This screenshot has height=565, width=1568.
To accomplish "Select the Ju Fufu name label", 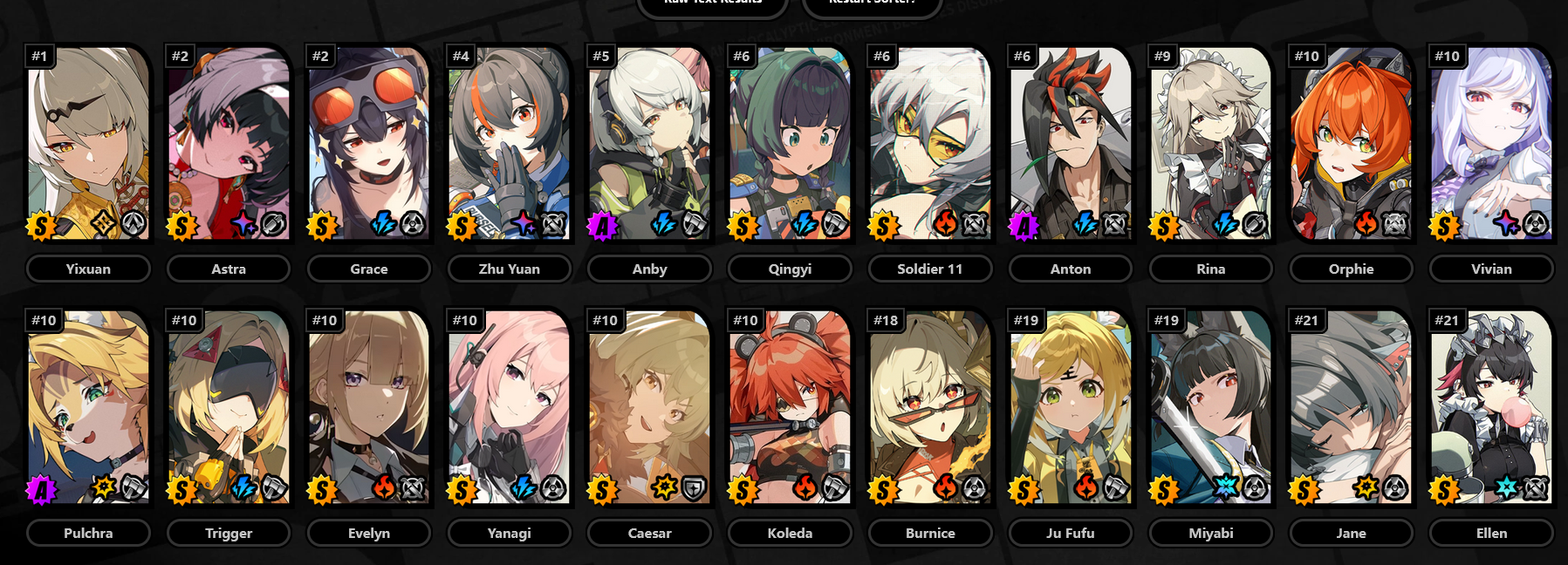I will (x=1071, y=533).
